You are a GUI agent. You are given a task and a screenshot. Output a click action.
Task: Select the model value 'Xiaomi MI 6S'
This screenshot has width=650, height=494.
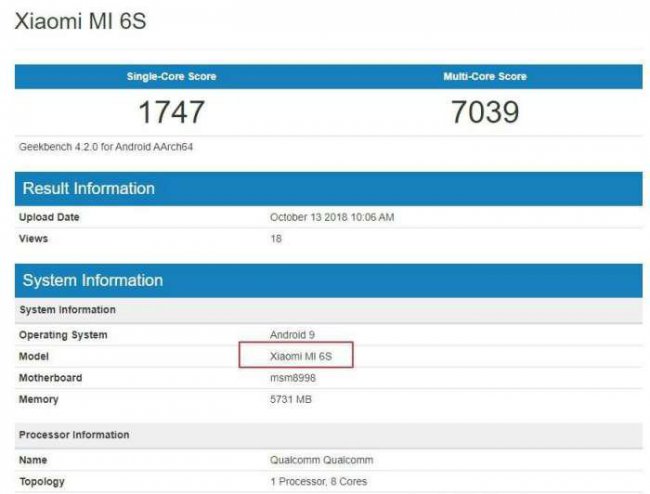[x=301, y=356]
